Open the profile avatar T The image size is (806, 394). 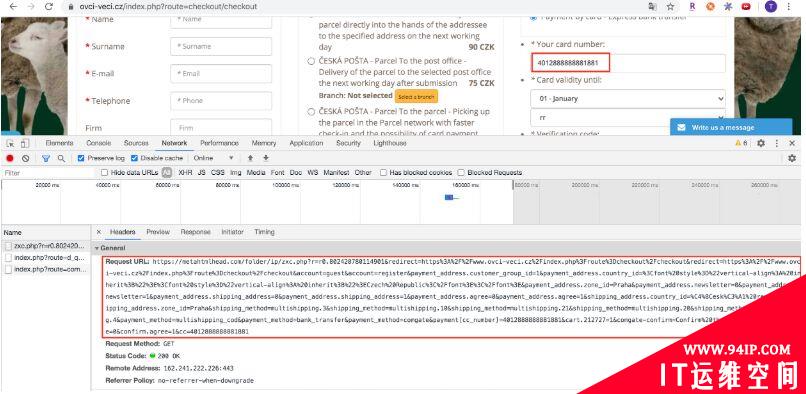point(771,7)
